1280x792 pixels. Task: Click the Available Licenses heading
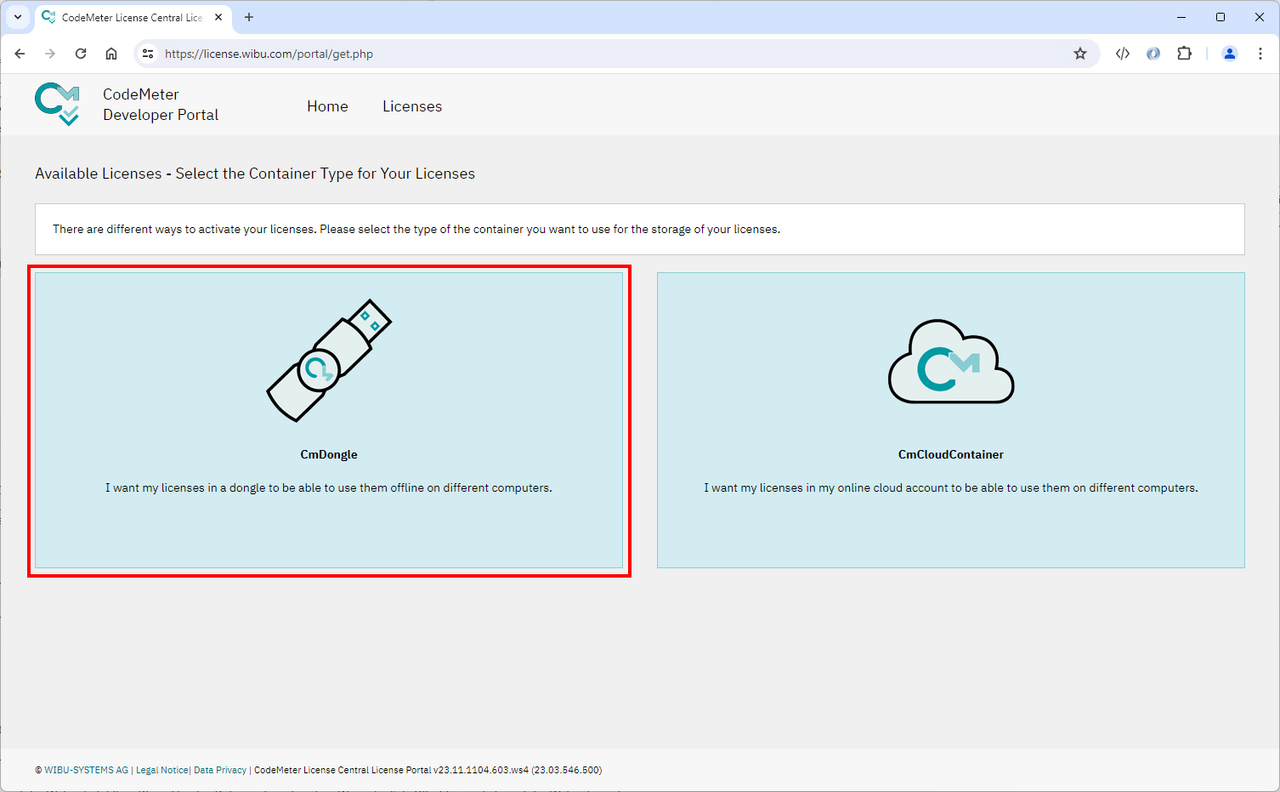pos(255,173)
